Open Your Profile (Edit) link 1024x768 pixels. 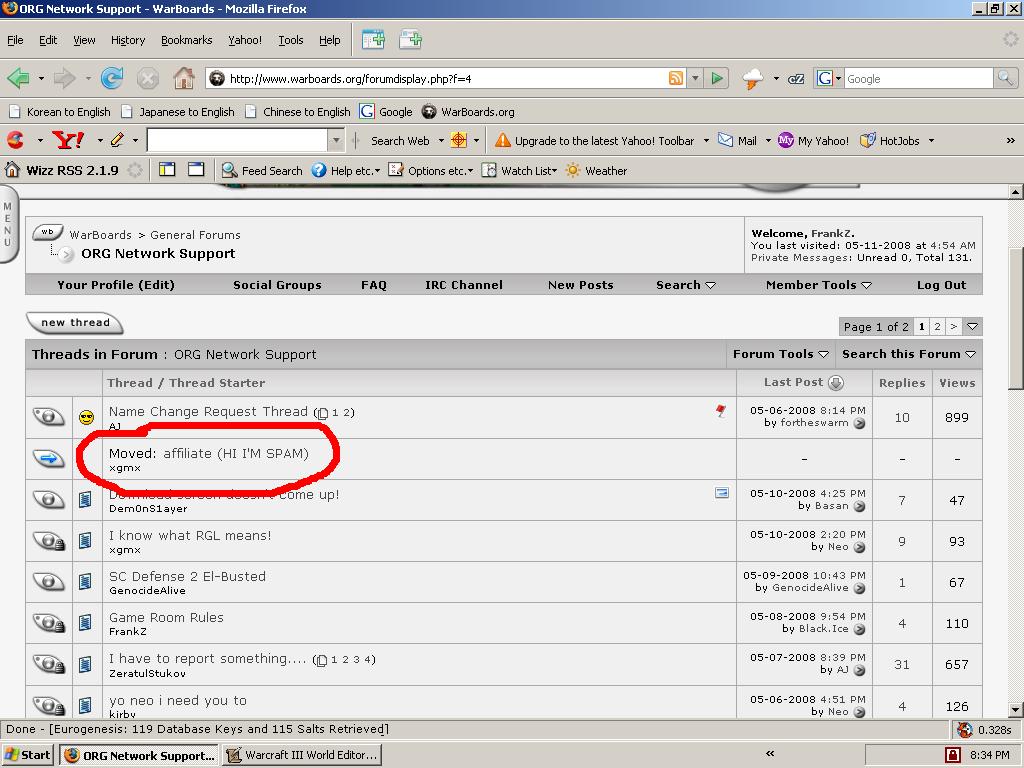point(116,285)
